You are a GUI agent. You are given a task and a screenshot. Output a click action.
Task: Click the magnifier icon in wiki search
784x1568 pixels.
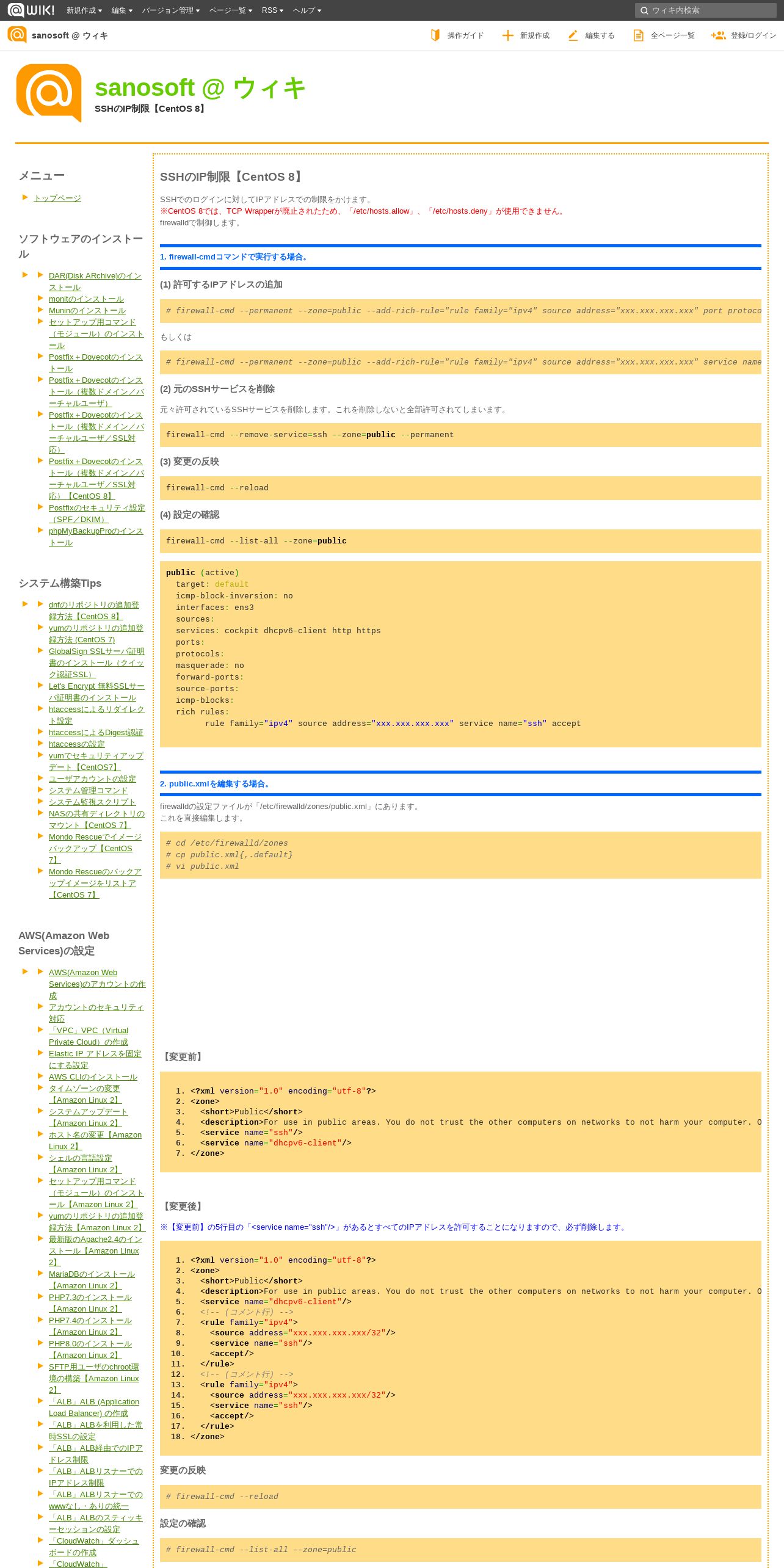(x=644, y=10)
